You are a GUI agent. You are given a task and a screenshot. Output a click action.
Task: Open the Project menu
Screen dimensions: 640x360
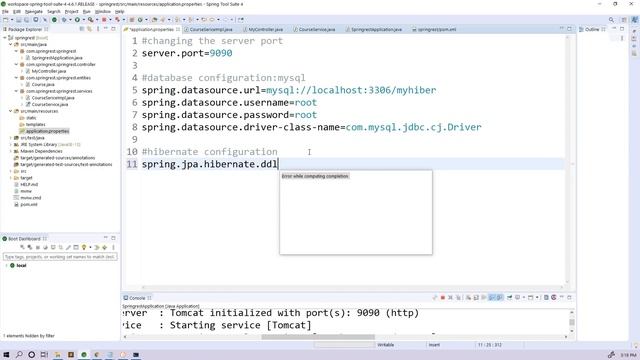pyautogui.click(x=71, y=11)
